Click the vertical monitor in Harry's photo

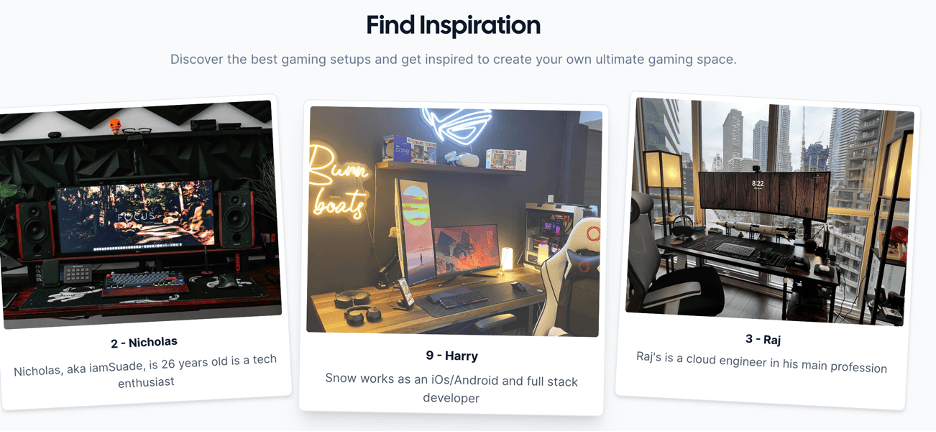pyautogui.click(x=415, y=231)
